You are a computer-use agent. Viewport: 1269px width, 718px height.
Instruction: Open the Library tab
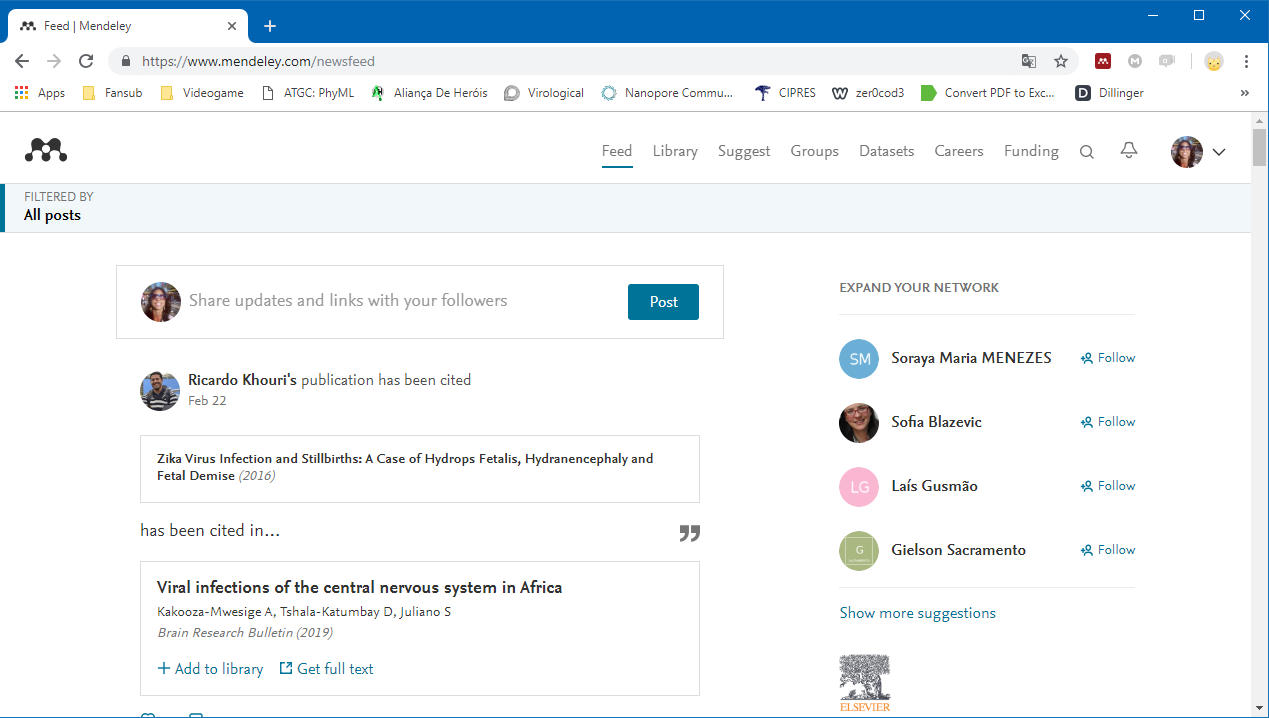[x=675, y=151]
